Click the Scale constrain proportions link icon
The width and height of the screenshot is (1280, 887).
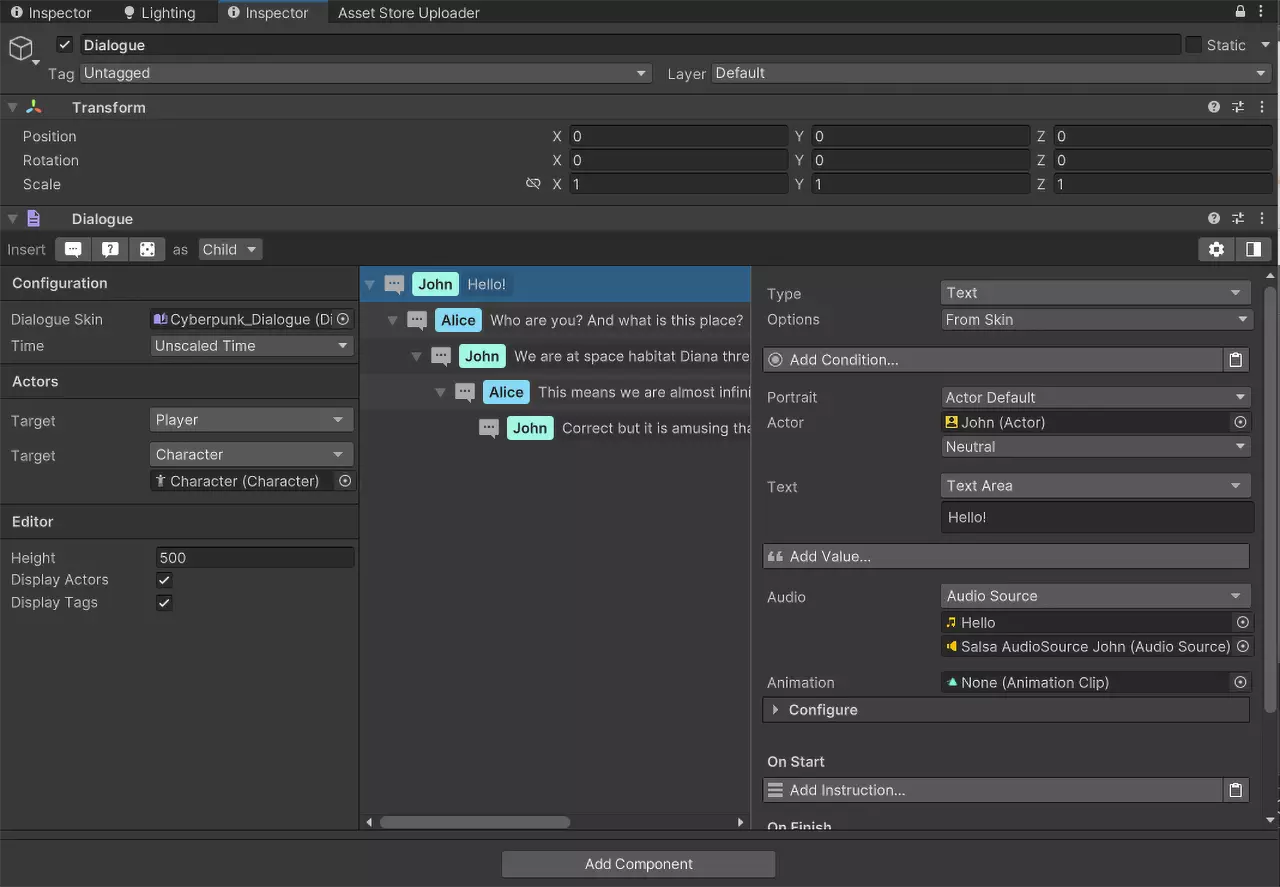533,184
